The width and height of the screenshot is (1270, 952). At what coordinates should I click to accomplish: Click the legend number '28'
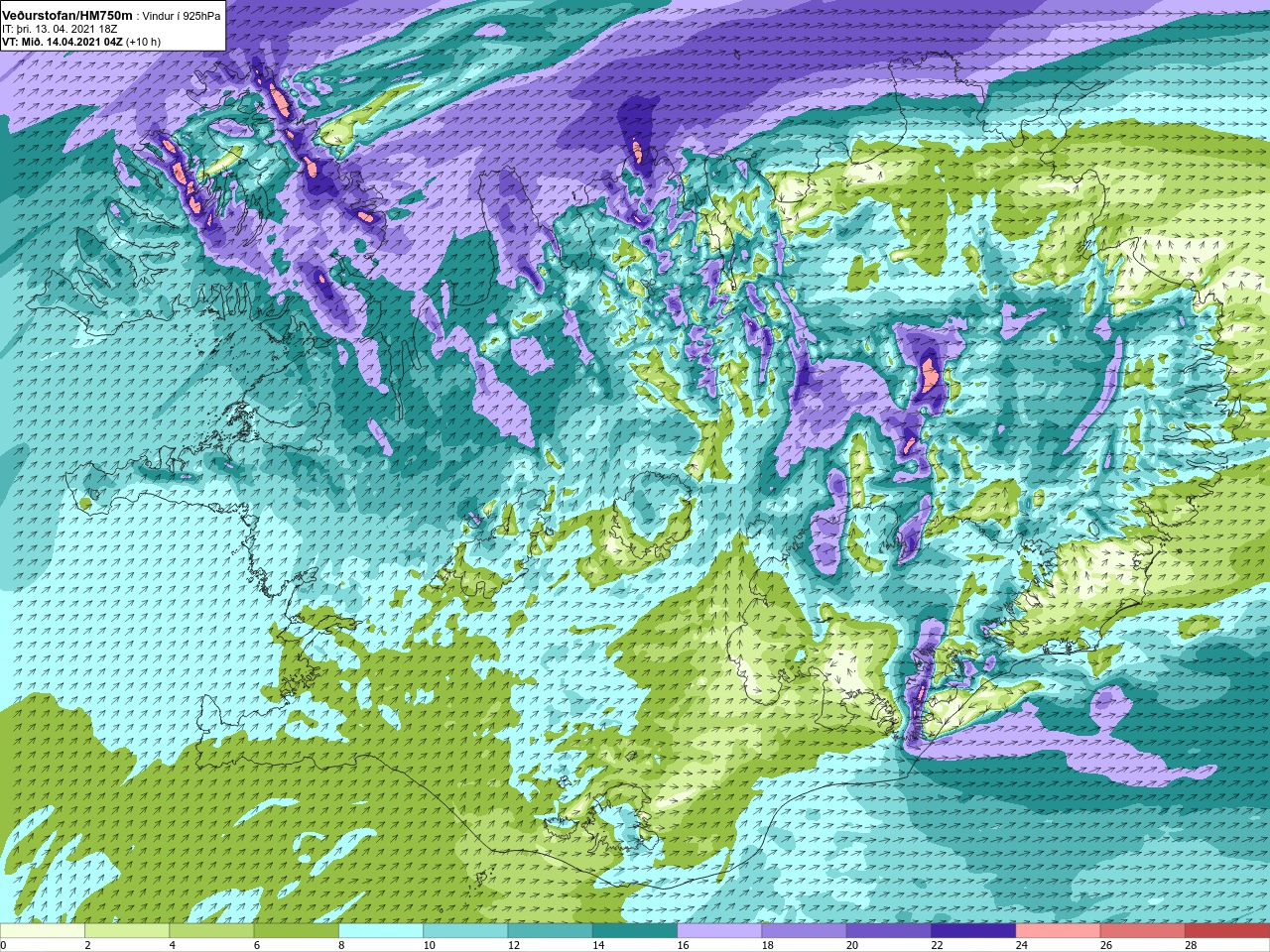pyautogui.click(x=1191, y=945)
